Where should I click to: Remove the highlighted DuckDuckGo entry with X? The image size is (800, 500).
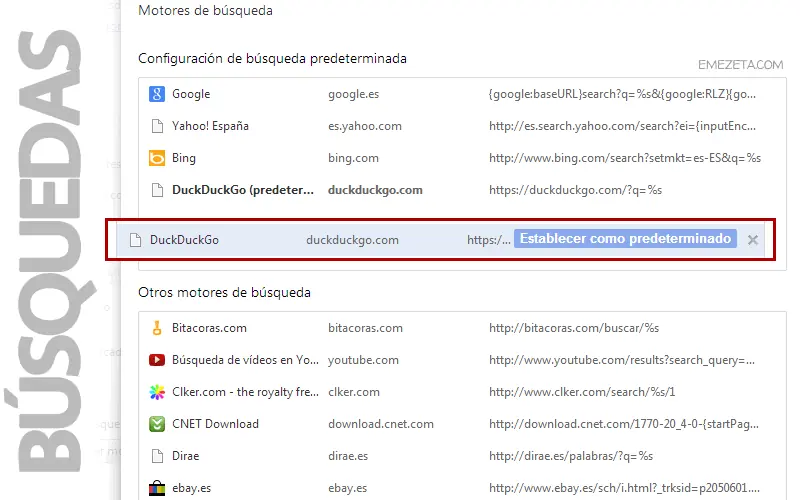753,240
